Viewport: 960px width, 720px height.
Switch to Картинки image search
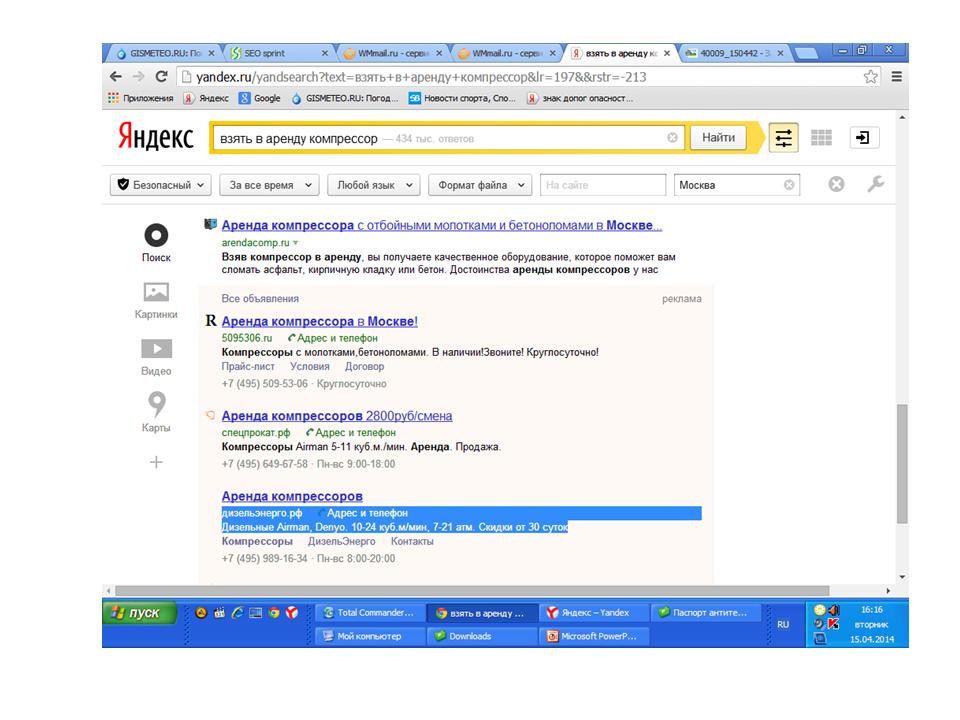tap(156, 300)
